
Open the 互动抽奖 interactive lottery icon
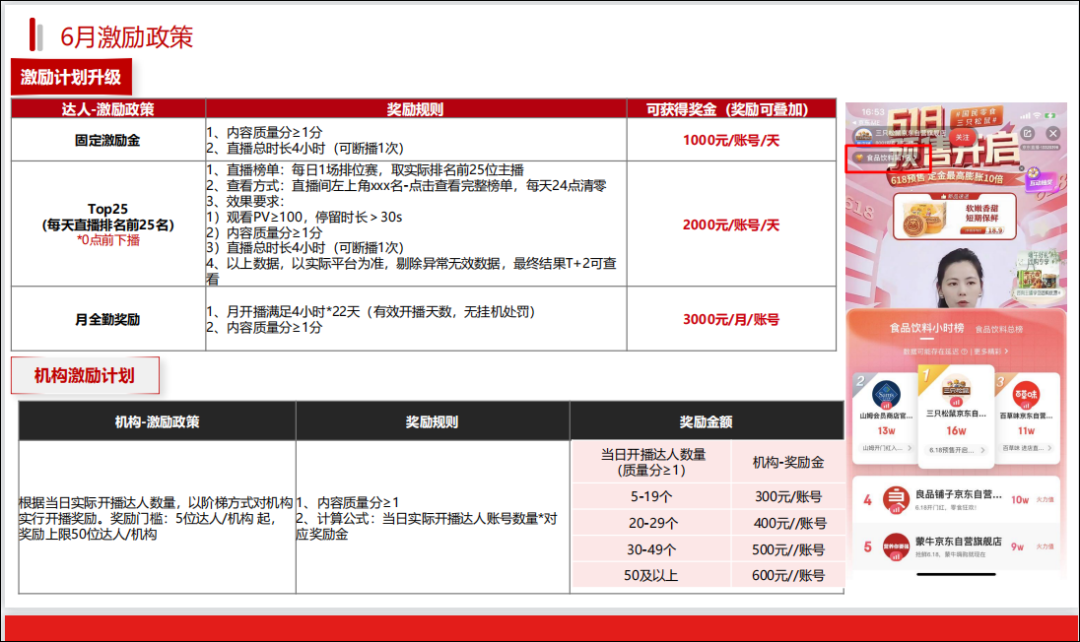pos(1033,177)
